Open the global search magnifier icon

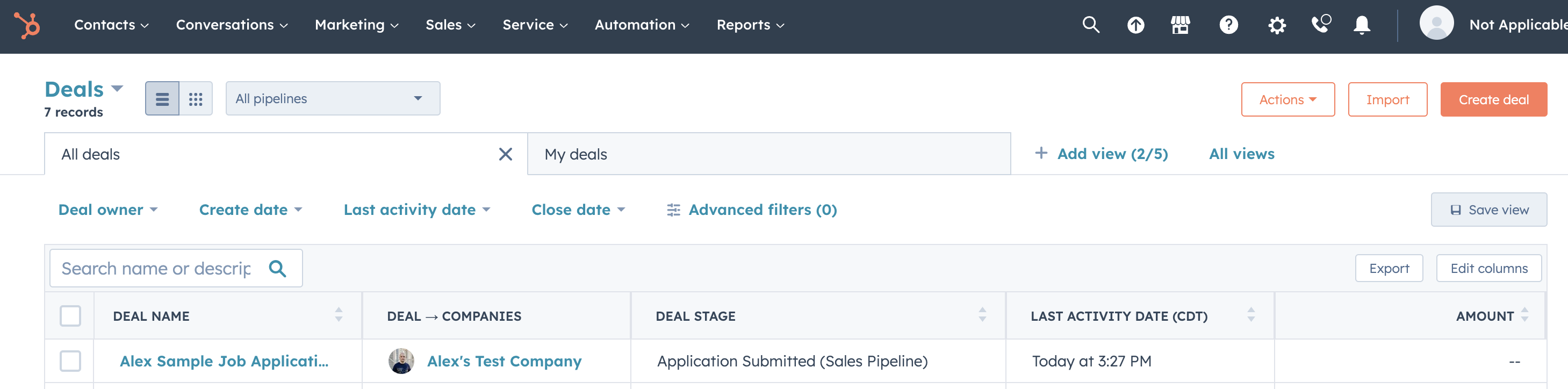(x=1091, y=25)
